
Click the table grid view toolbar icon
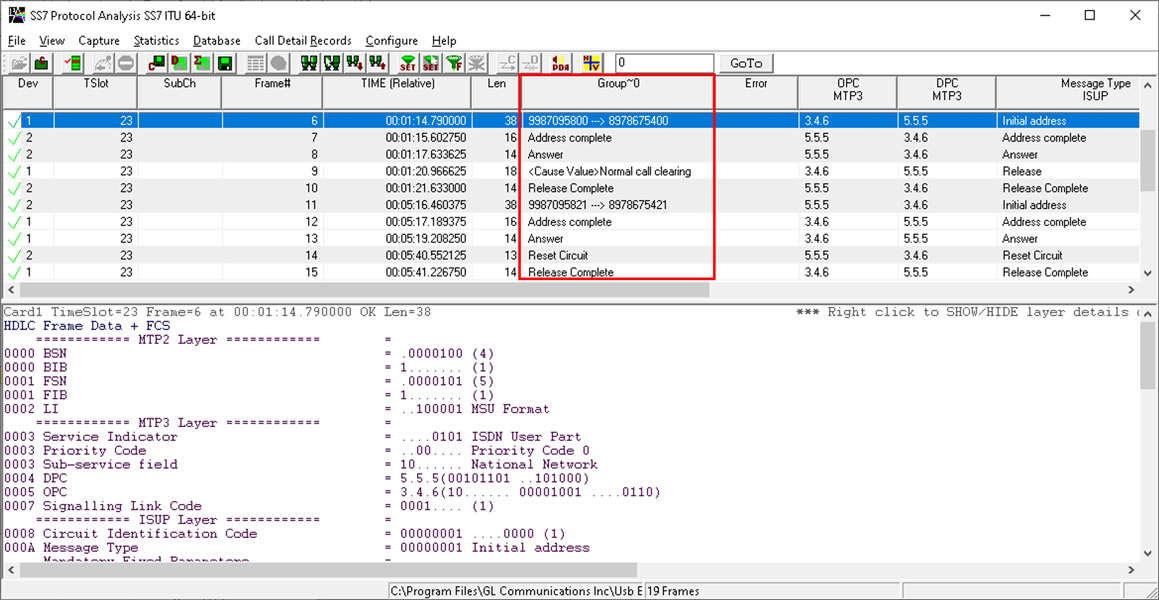coord(255,64)
